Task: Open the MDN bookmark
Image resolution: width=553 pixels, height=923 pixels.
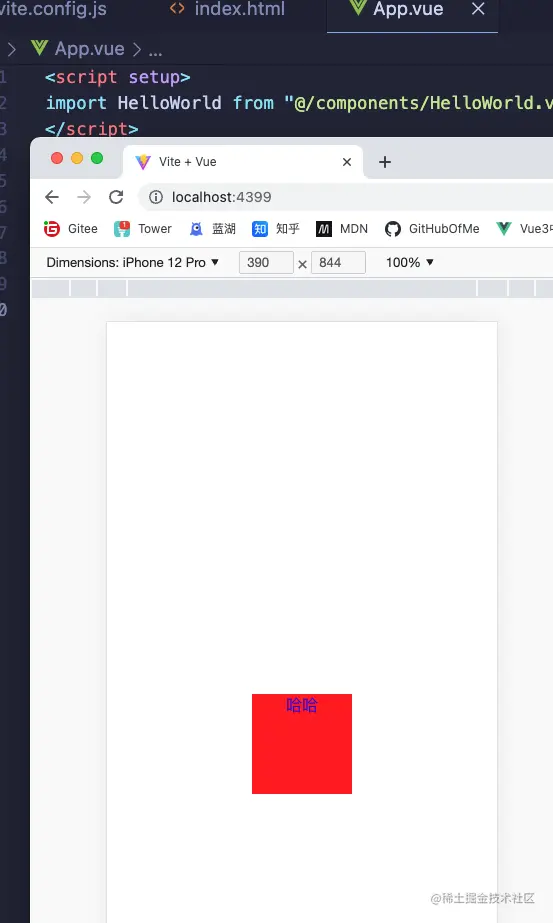Action: tap(342, 228)
